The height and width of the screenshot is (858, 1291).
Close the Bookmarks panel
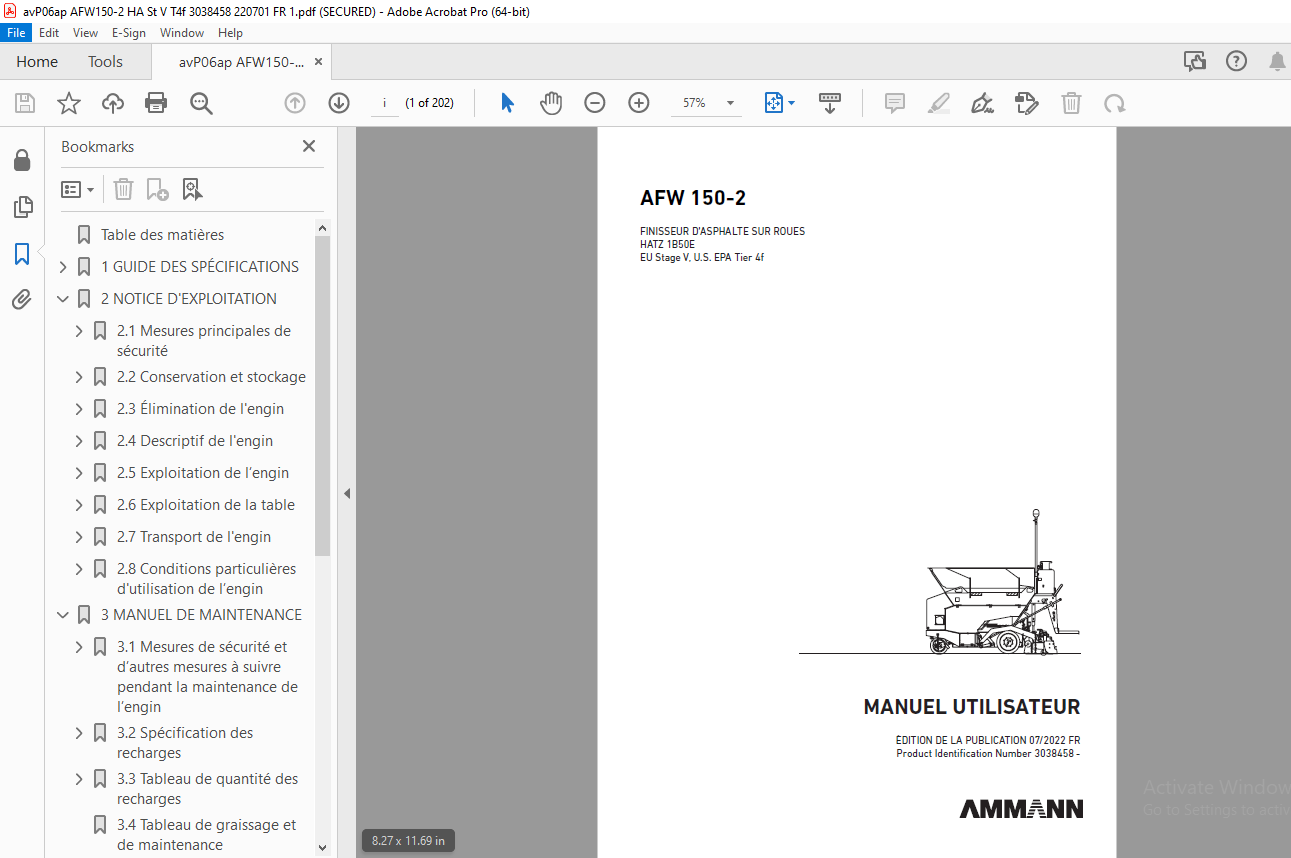point(309,146)
